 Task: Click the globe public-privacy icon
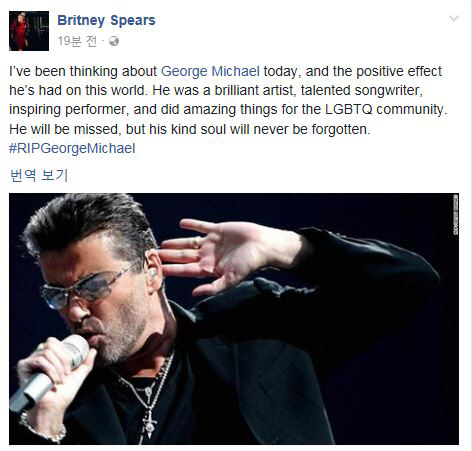click(x=114, y=41)
